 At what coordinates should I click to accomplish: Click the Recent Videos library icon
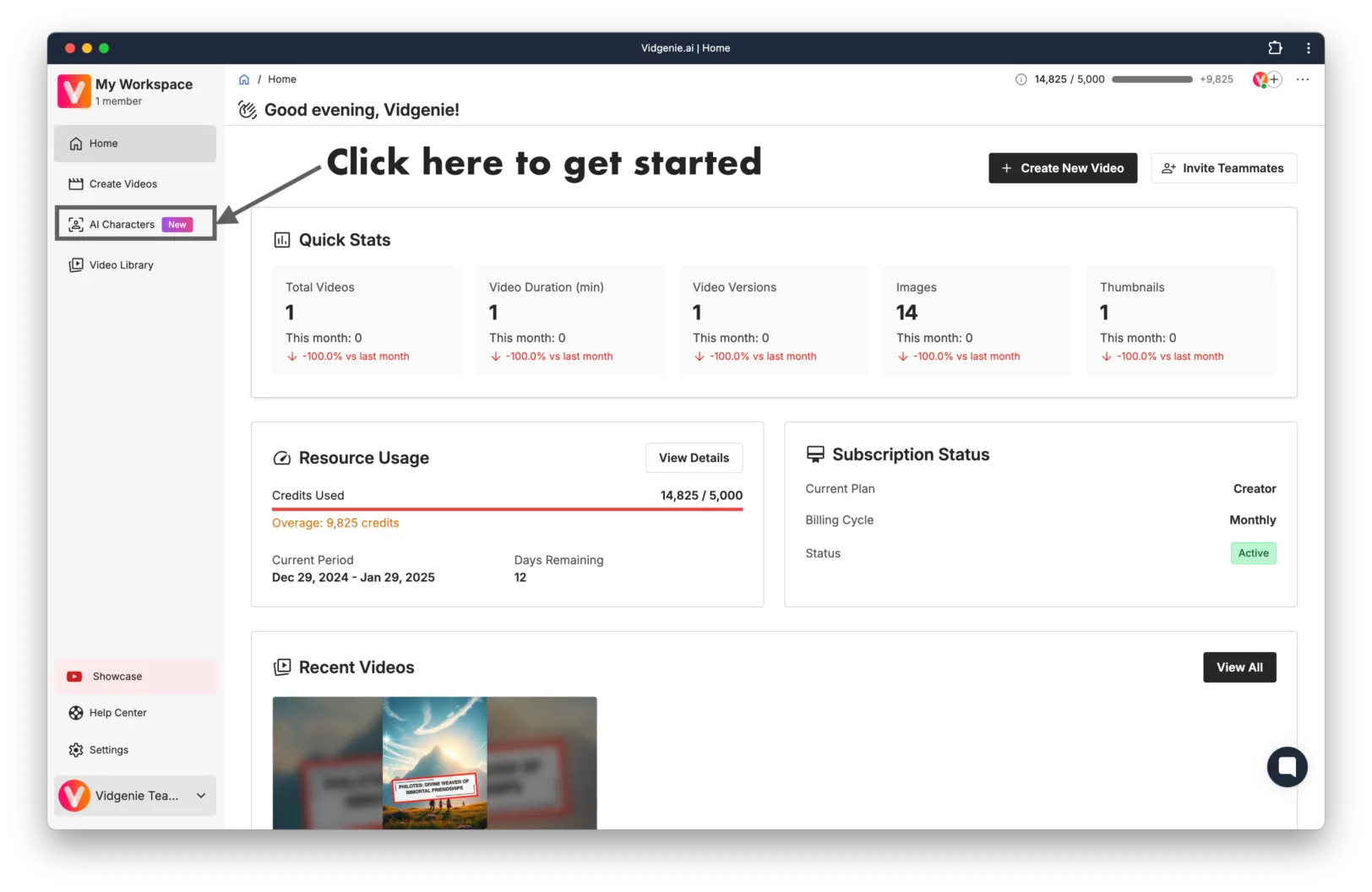point(282,667)
